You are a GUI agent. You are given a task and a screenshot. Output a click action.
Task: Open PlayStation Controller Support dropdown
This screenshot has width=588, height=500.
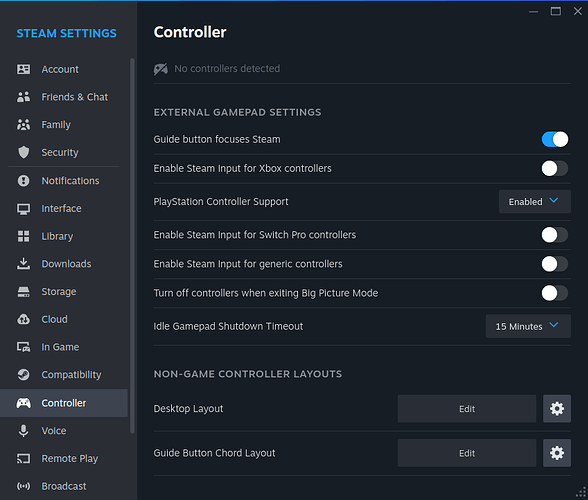(534, 201)
